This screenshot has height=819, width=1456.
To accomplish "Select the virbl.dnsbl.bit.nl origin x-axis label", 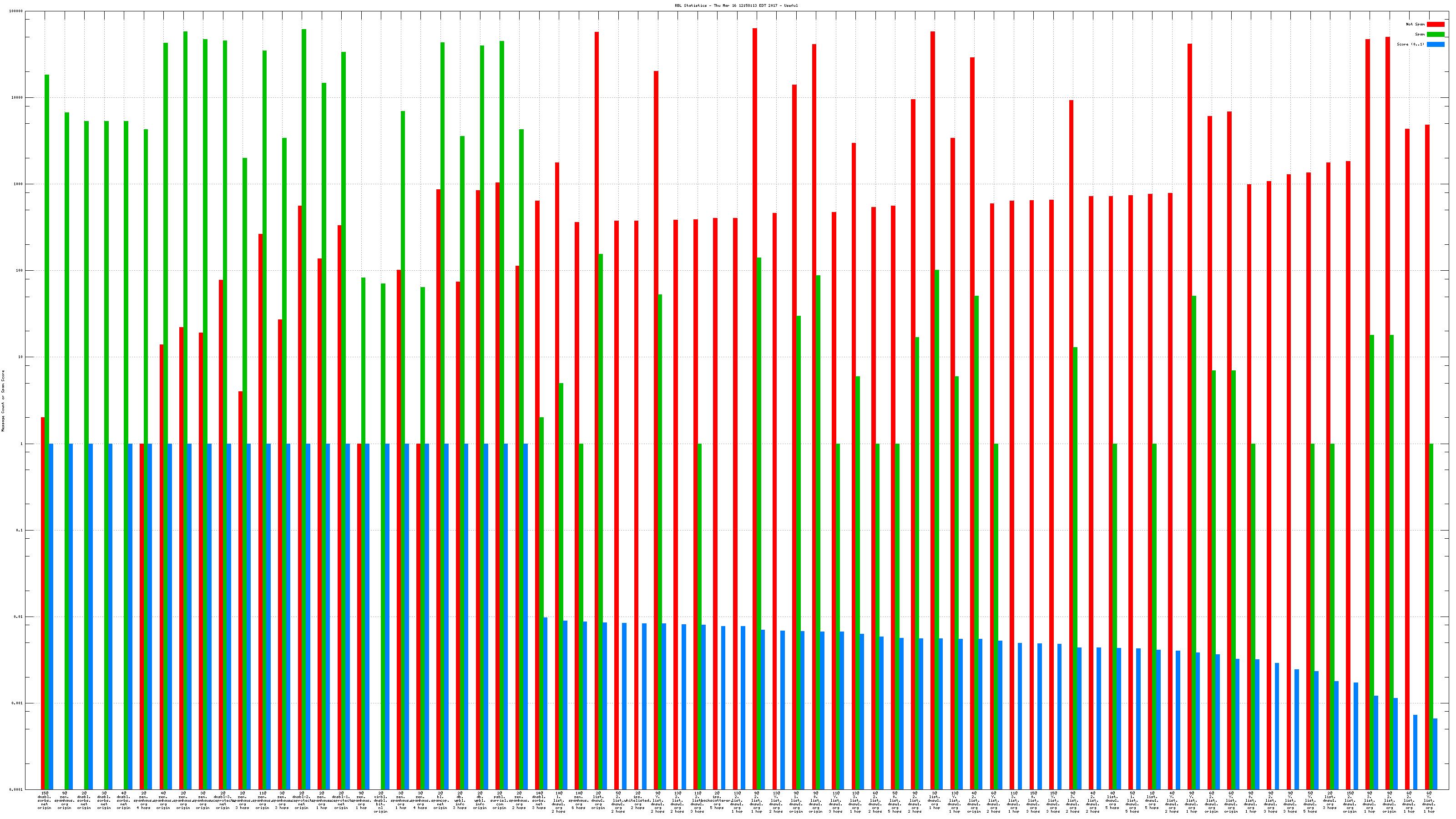I will [380, 803].
